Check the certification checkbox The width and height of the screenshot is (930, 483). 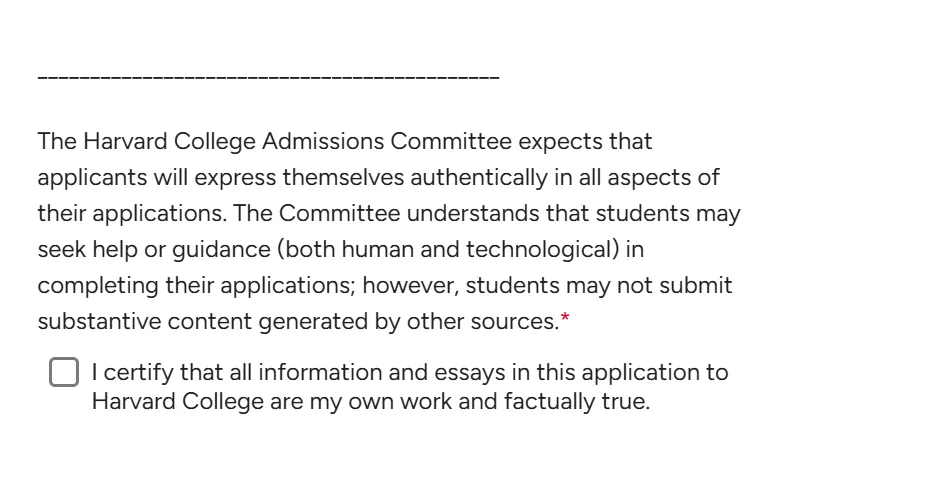coord(64,372)
